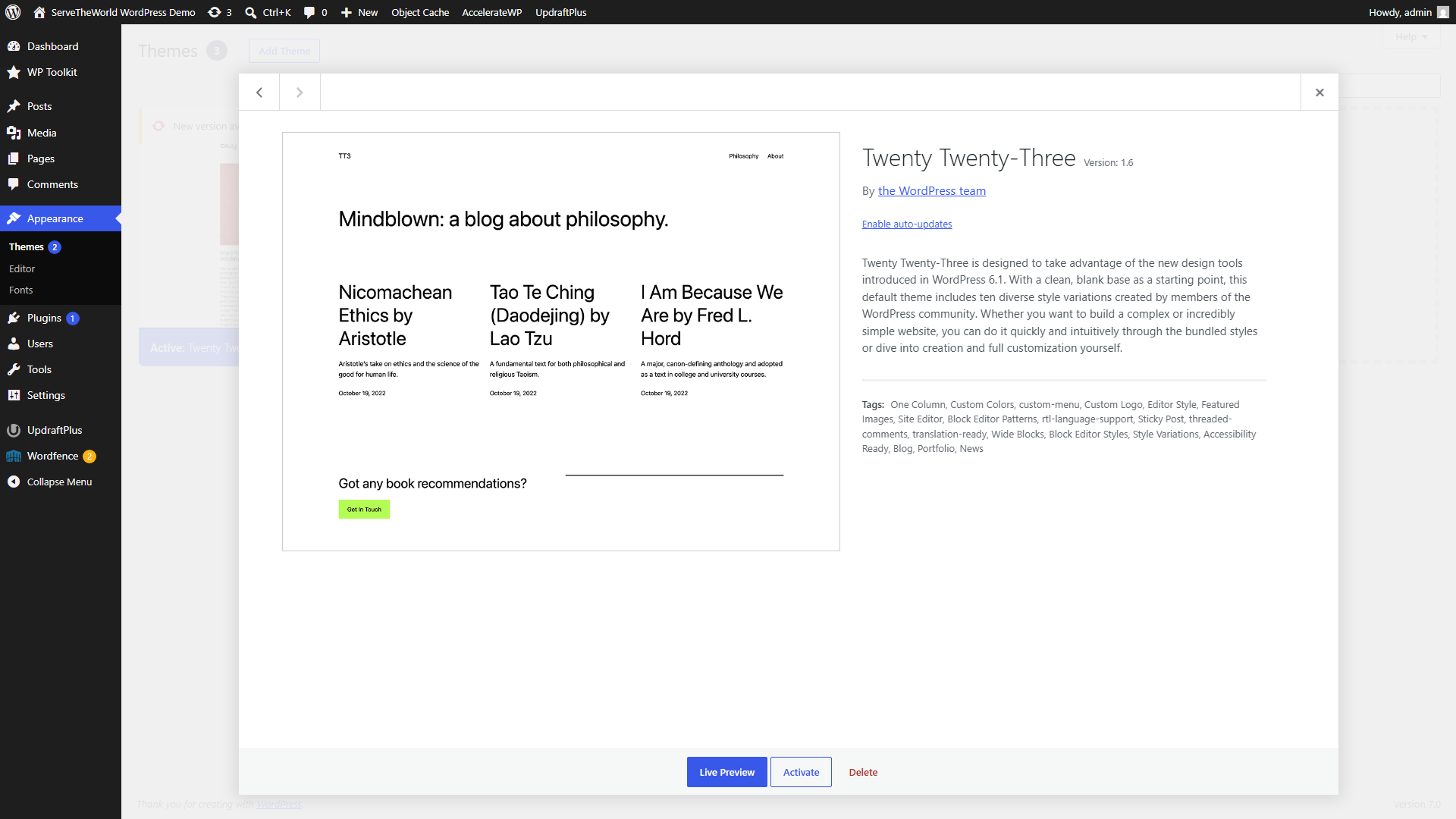The height and width of the screenshot is (819, 1456).
Task: Close the theme details overlay
Action: [x=1319, y=92]
